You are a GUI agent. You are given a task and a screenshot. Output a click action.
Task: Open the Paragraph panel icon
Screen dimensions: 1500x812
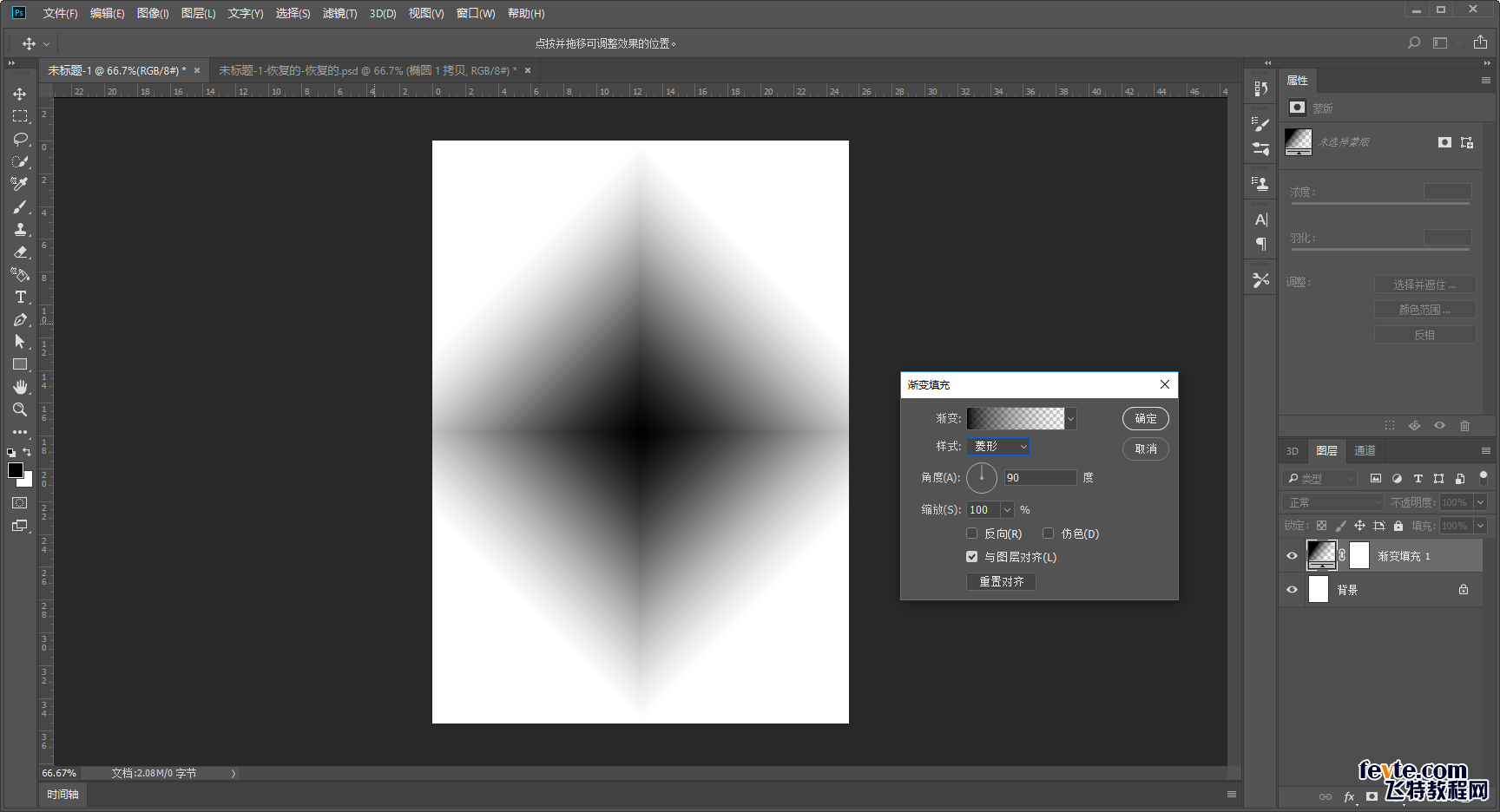[x=1261, y=245]
